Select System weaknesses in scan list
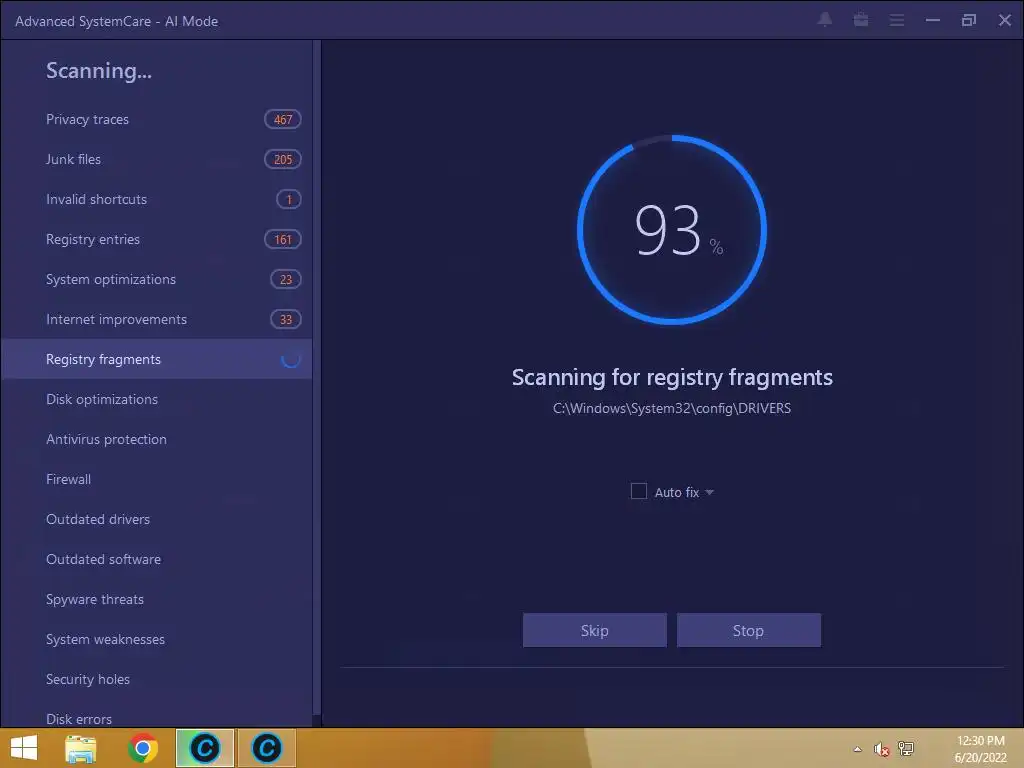This screenshot has width=1024, height=768. (x=155, y=639)
